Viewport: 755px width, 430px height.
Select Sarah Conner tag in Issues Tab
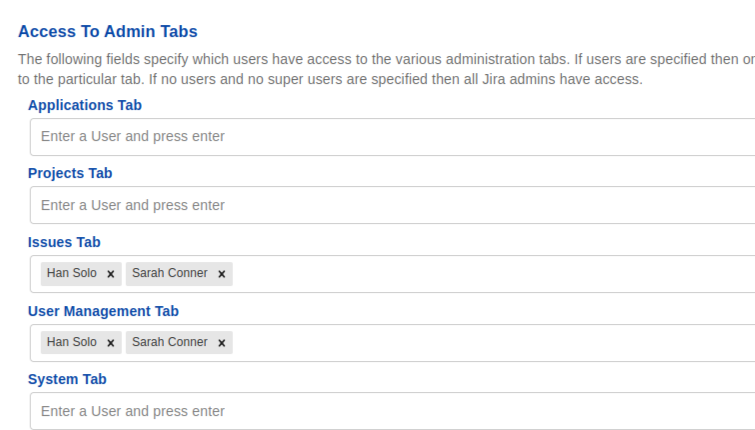pos(170,273)
